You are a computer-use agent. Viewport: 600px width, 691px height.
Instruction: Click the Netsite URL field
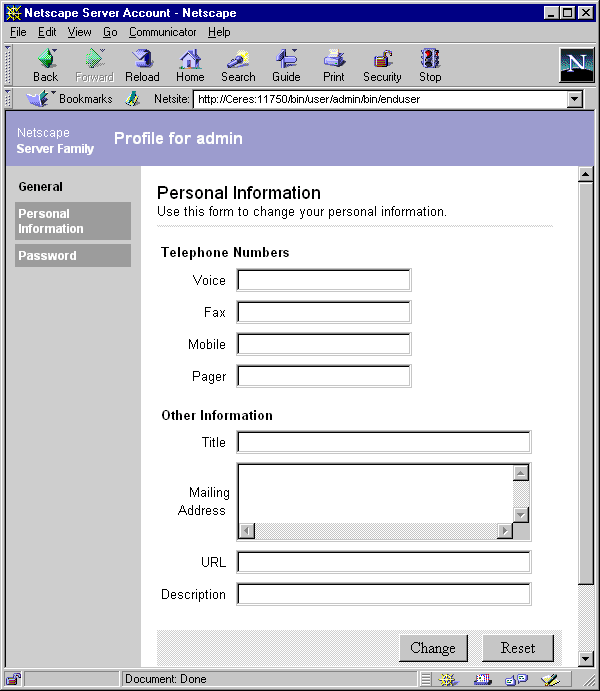(380, 99)
